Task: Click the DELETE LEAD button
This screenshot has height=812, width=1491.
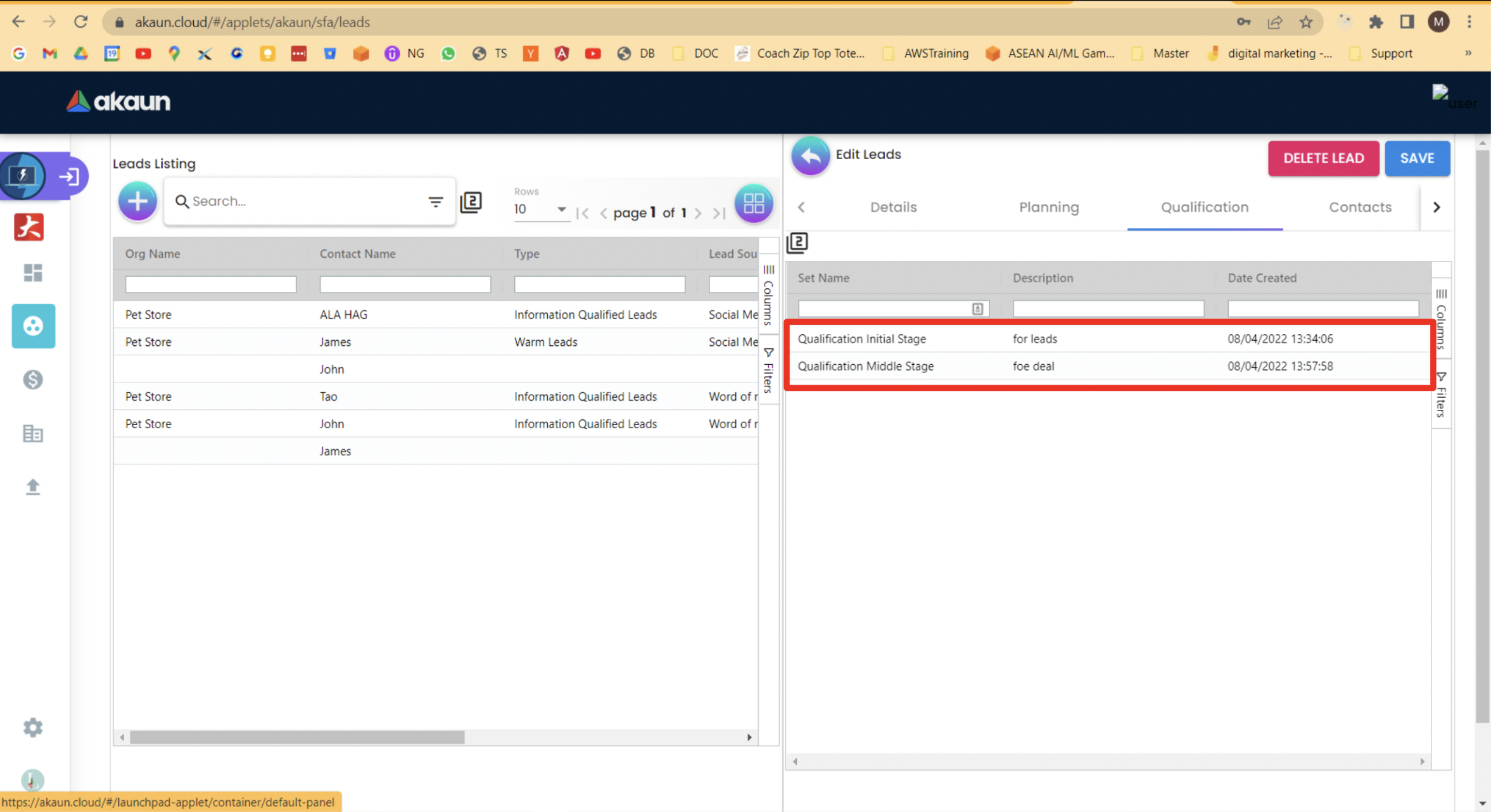Action: 1323,158
